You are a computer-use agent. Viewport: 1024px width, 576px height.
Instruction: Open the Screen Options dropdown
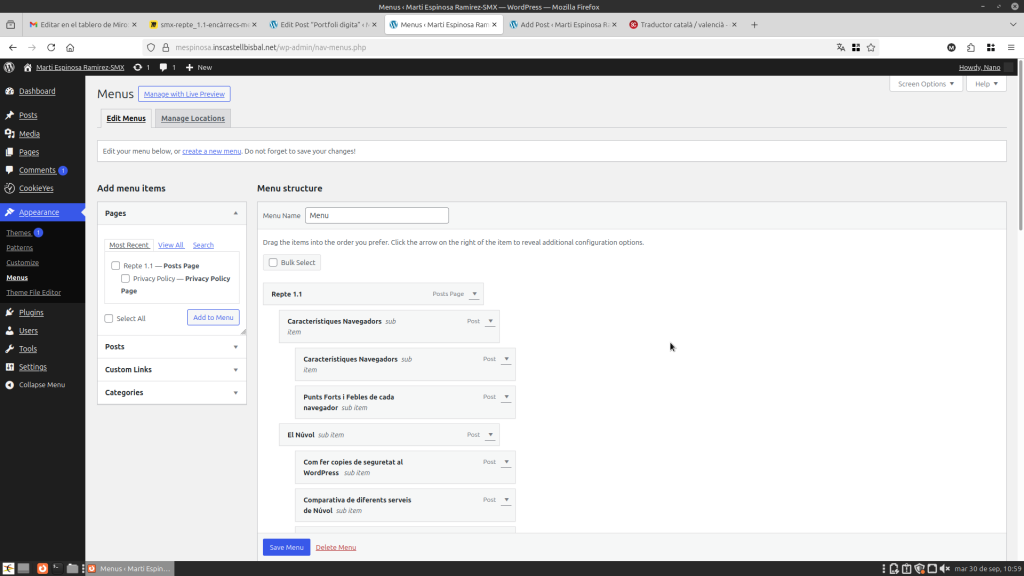coord(925,84)
